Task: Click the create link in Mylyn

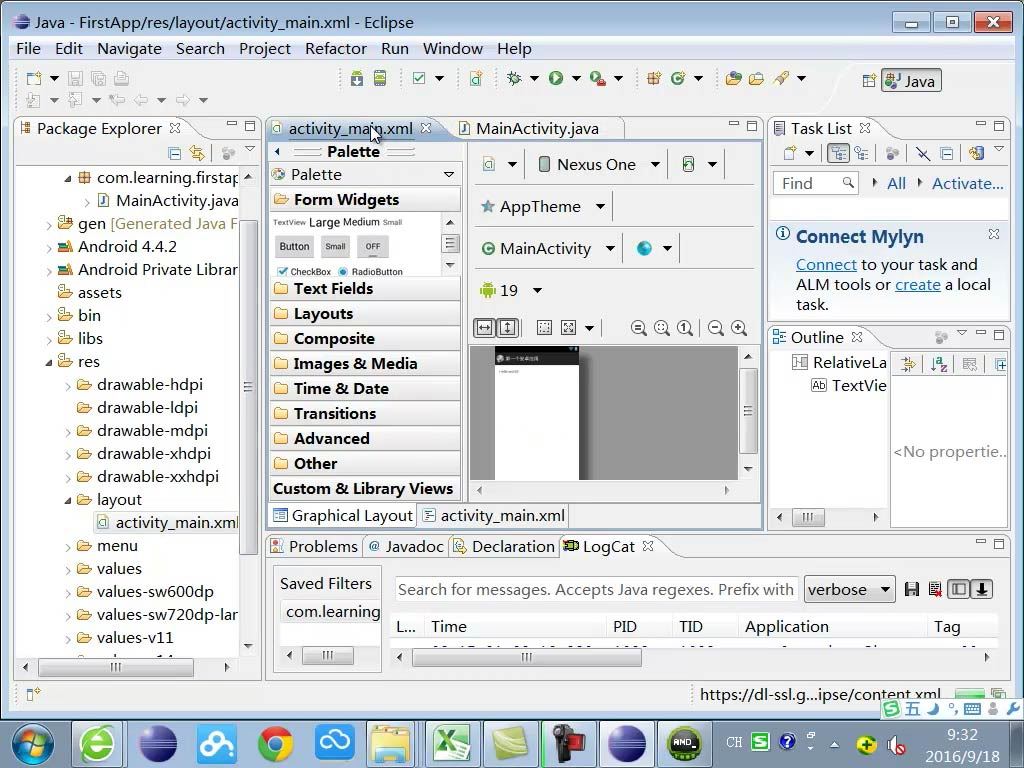Action: pyautogui.click(x=918, y=285)
